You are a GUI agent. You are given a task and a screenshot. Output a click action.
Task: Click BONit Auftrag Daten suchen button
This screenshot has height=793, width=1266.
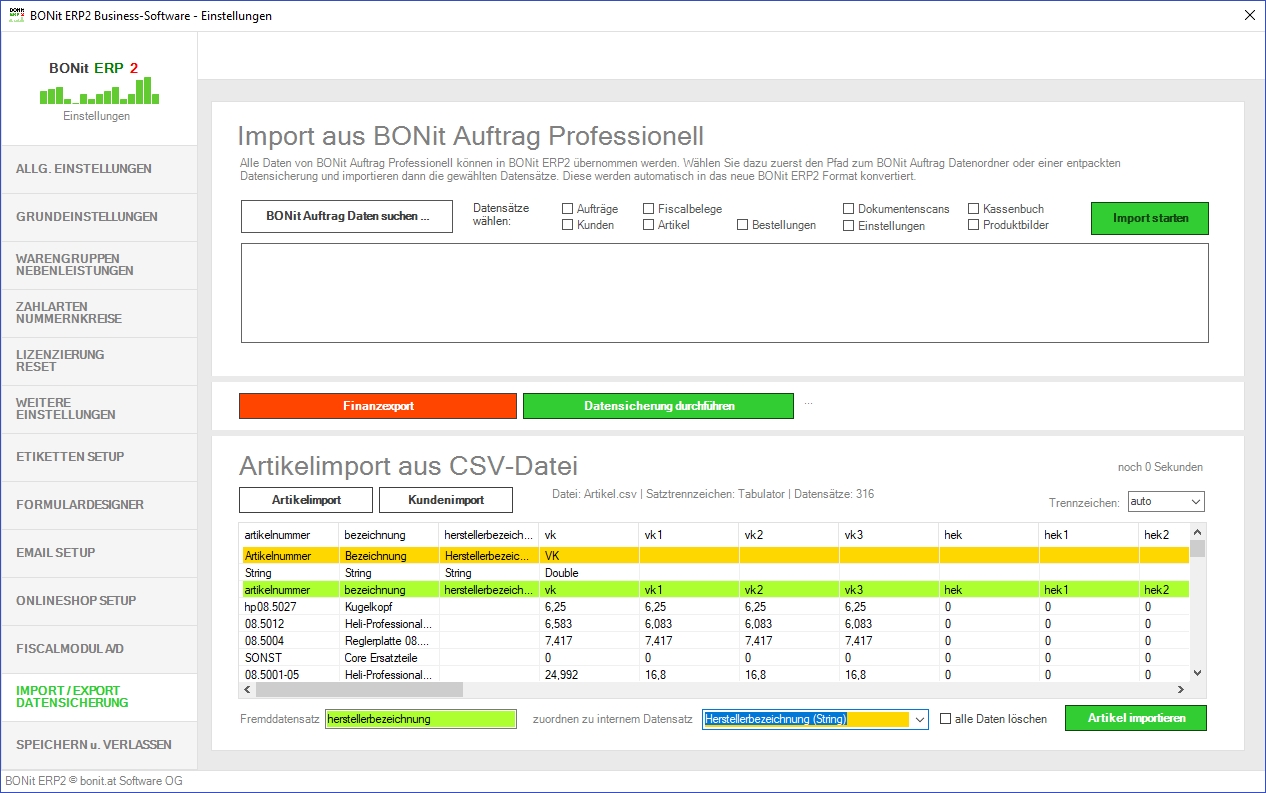pyautogui.click(x=347, y=217)
